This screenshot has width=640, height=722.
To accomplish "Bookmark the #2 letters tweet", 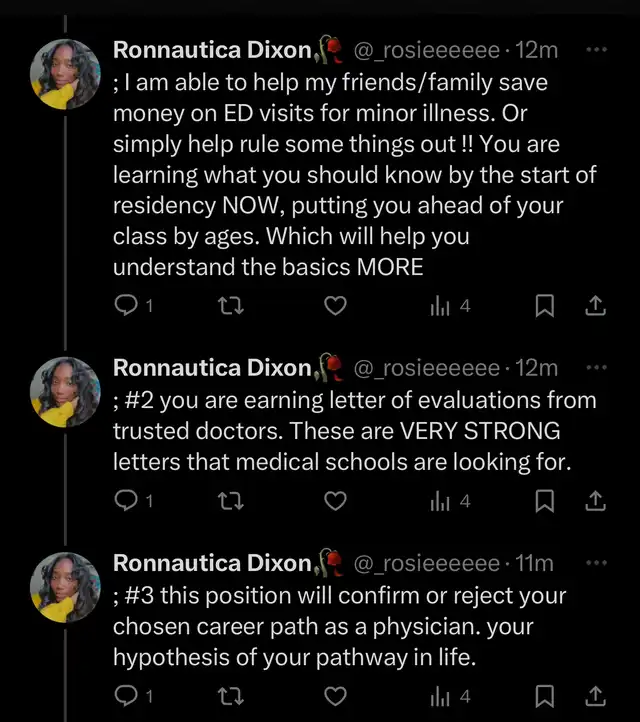I will click(544, 500).
